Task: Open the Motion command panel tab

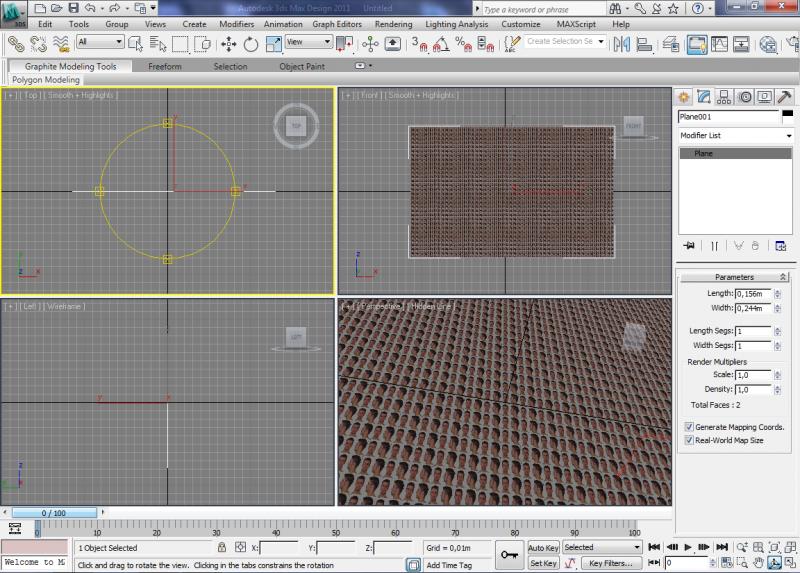Action: point(745,97)
